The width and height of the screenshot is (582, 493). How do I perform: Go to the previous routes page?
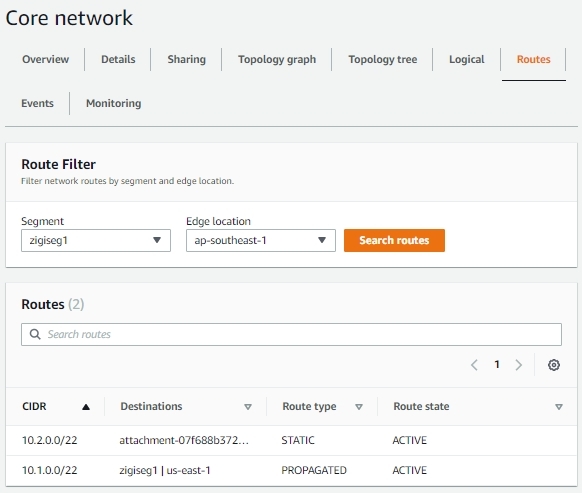[x=474, y=365]
